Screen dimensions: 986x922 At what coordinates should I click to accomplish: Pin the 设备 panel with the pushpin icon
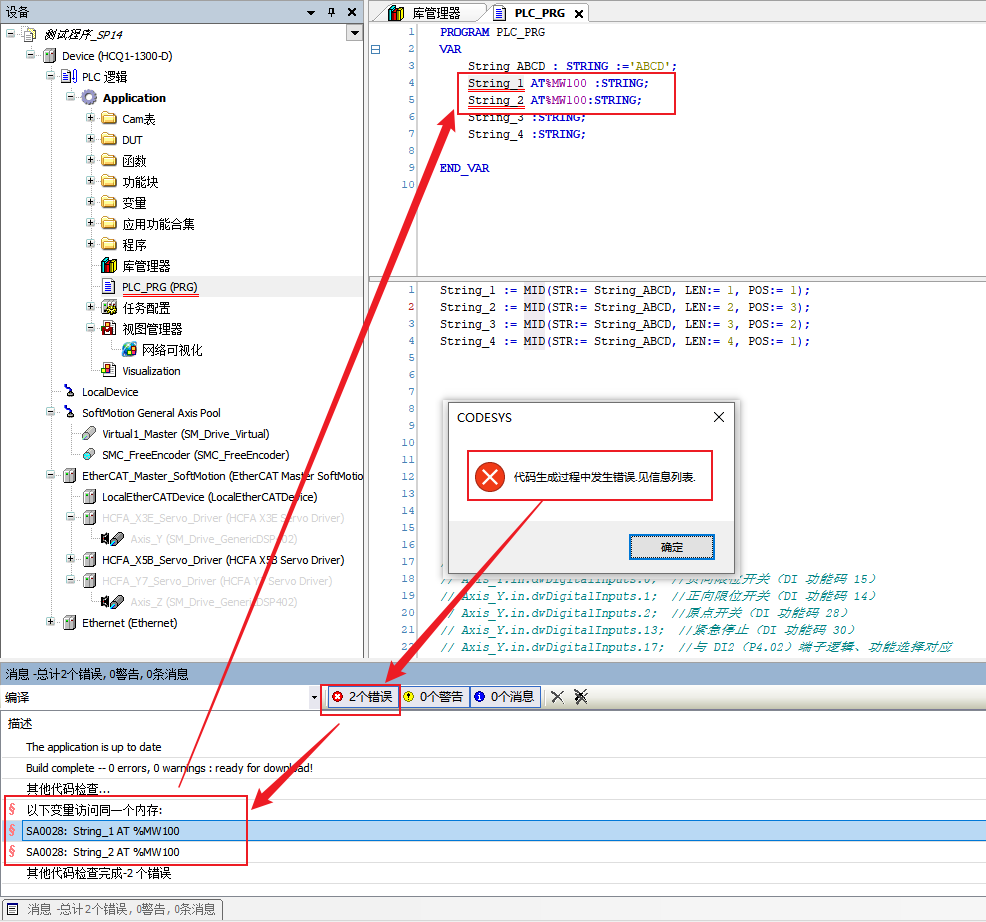331,12
